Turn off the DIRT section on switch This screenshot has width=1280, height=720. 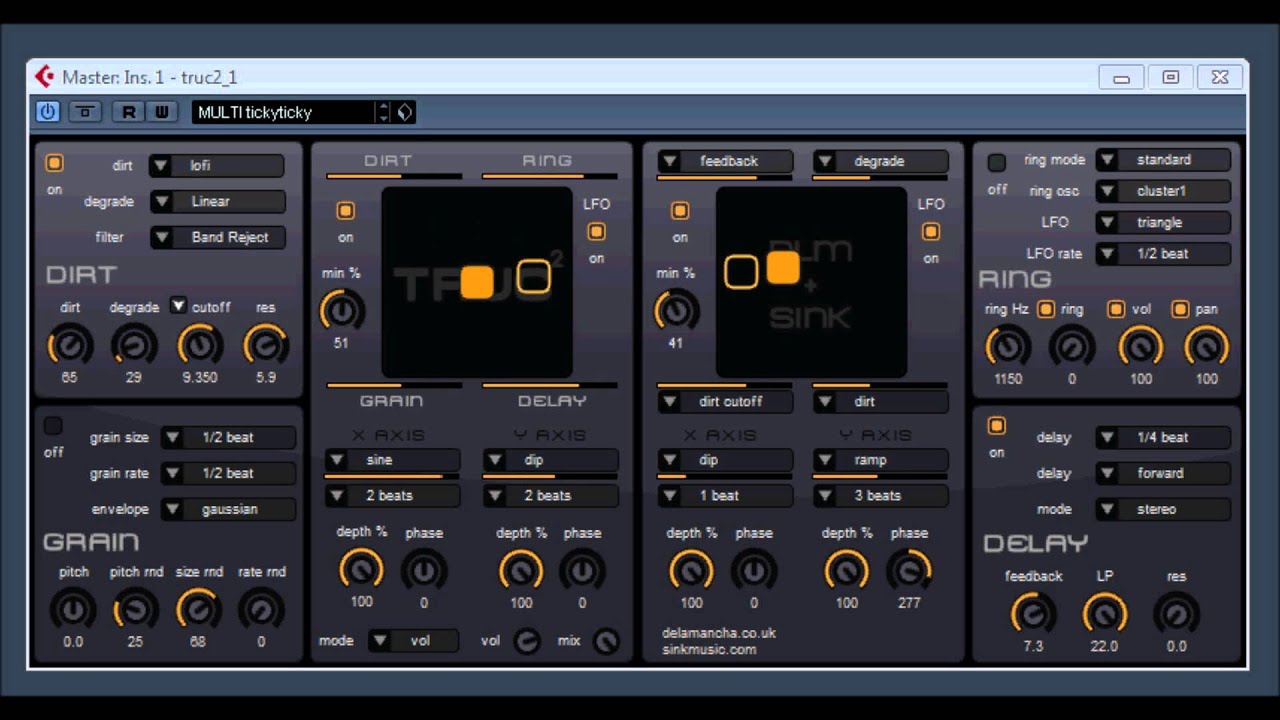[x=54, y=162]
